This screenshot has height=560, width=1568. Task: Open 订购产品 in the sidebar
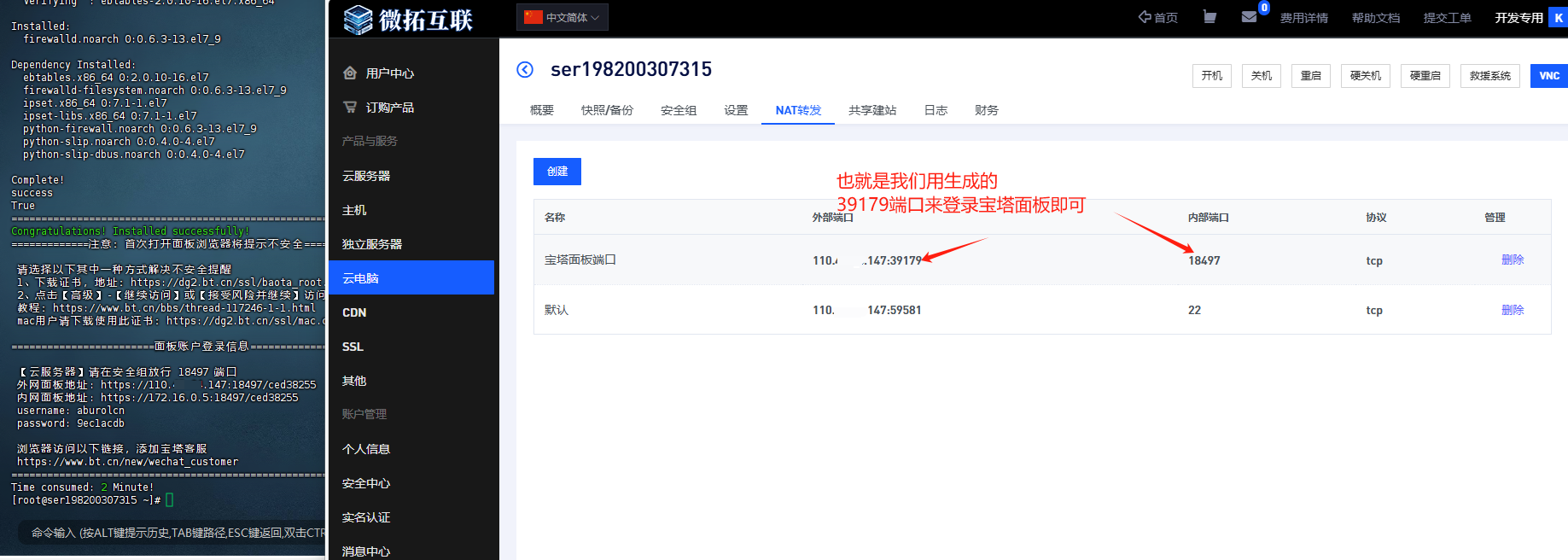(x=389, y=108)
